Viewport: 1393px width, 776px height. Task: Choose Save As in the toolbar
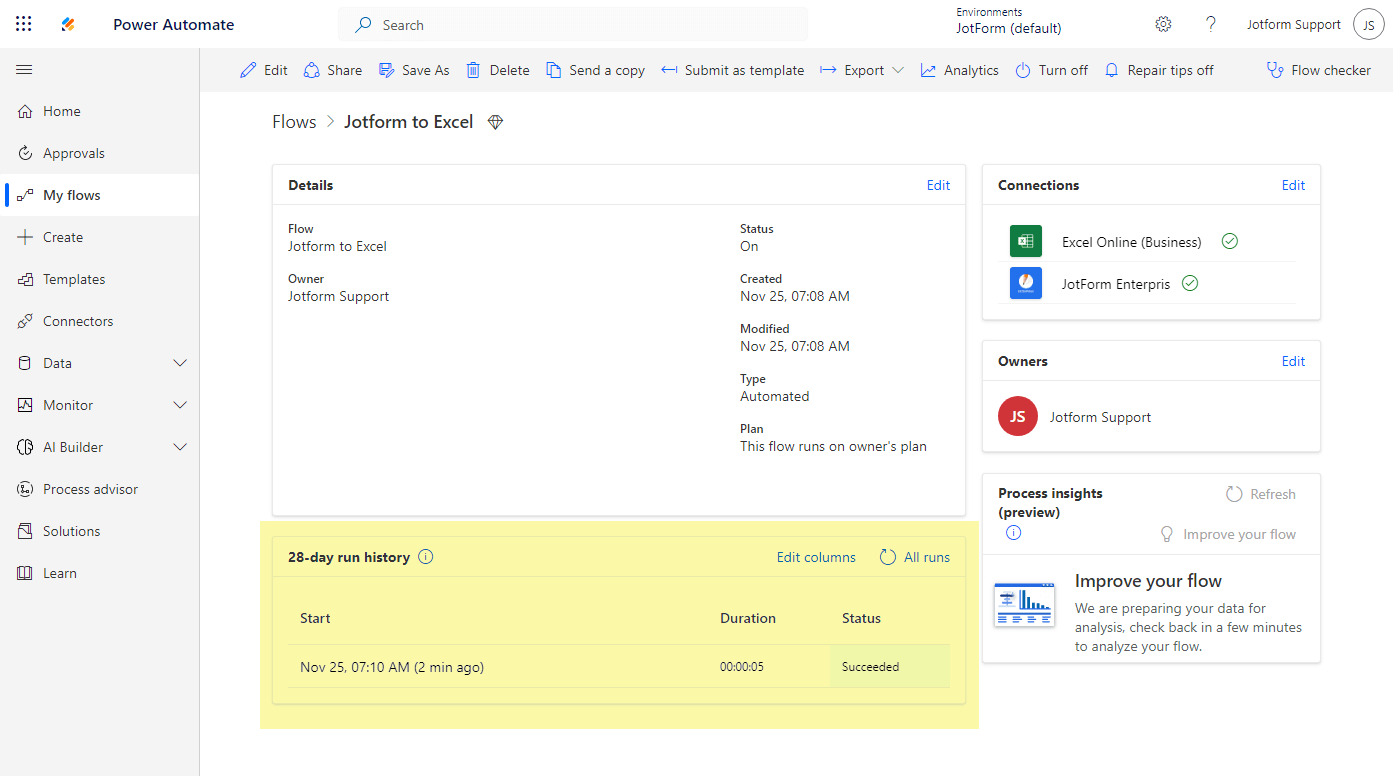coord(414,70)
